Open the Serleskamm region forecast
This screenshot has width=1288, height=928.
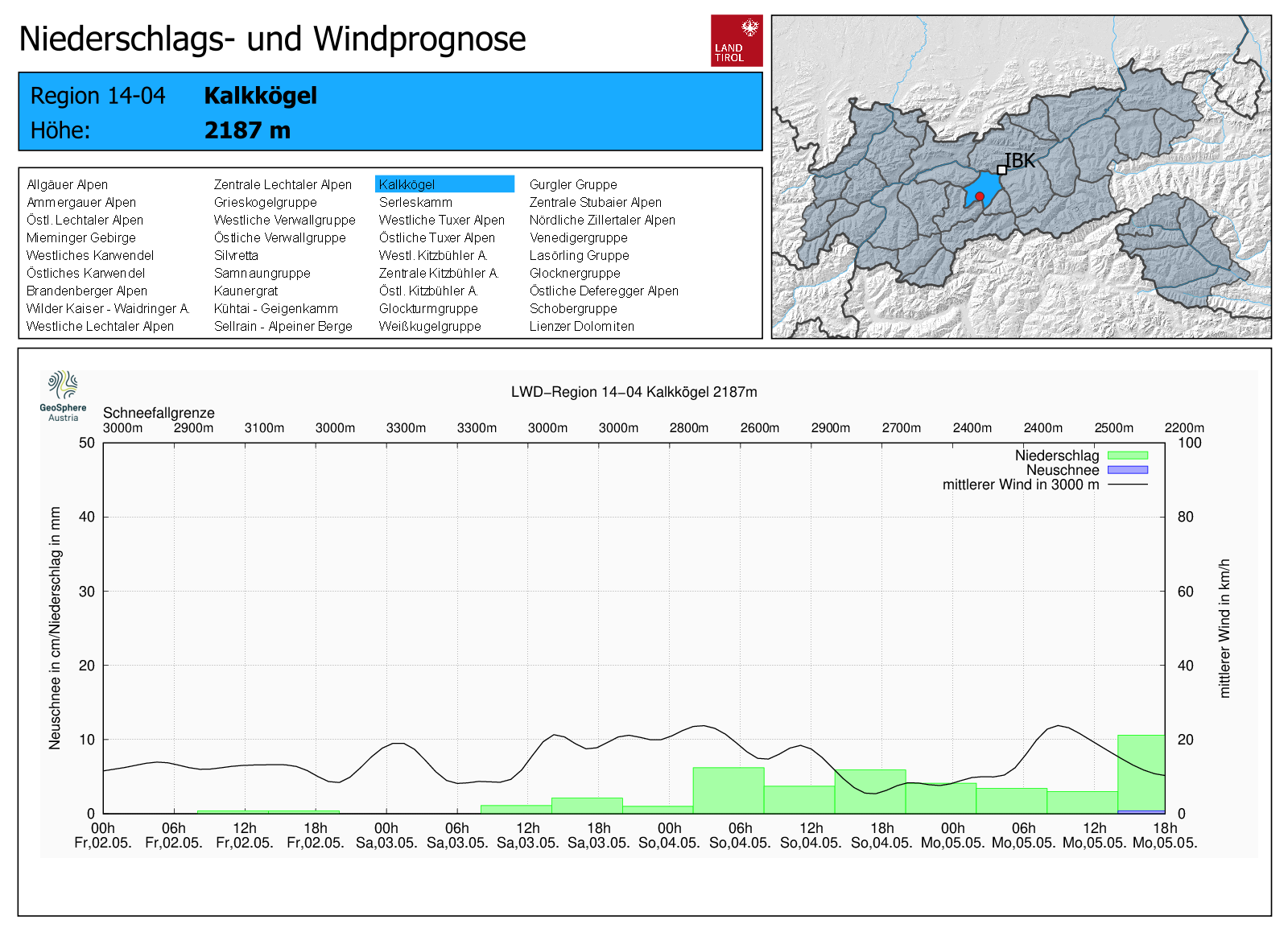tap(415, 202)
